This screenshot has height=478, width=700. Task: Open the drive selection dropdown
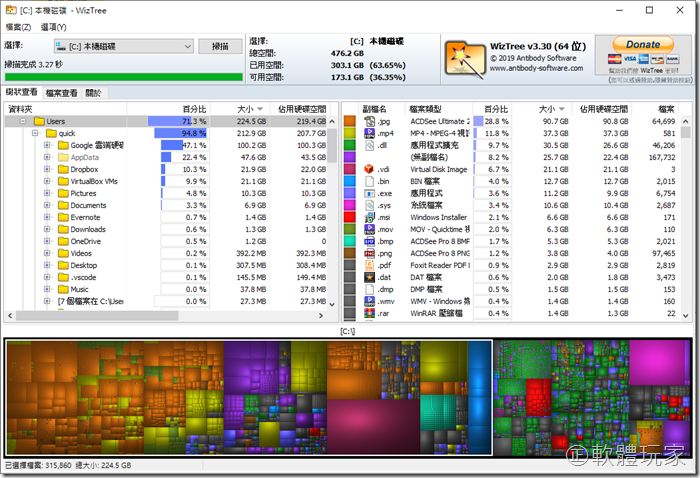tap(186, 46)
